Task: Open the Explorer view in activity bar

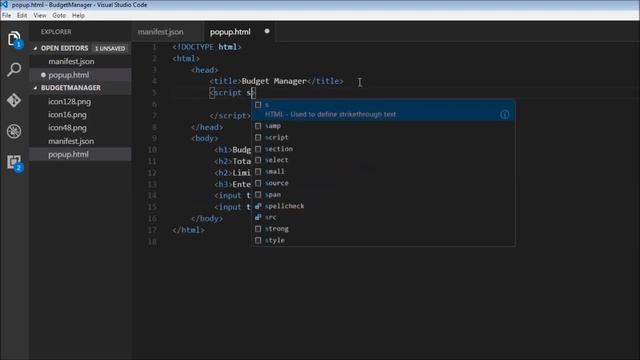Action: click(x=14, y=39)
